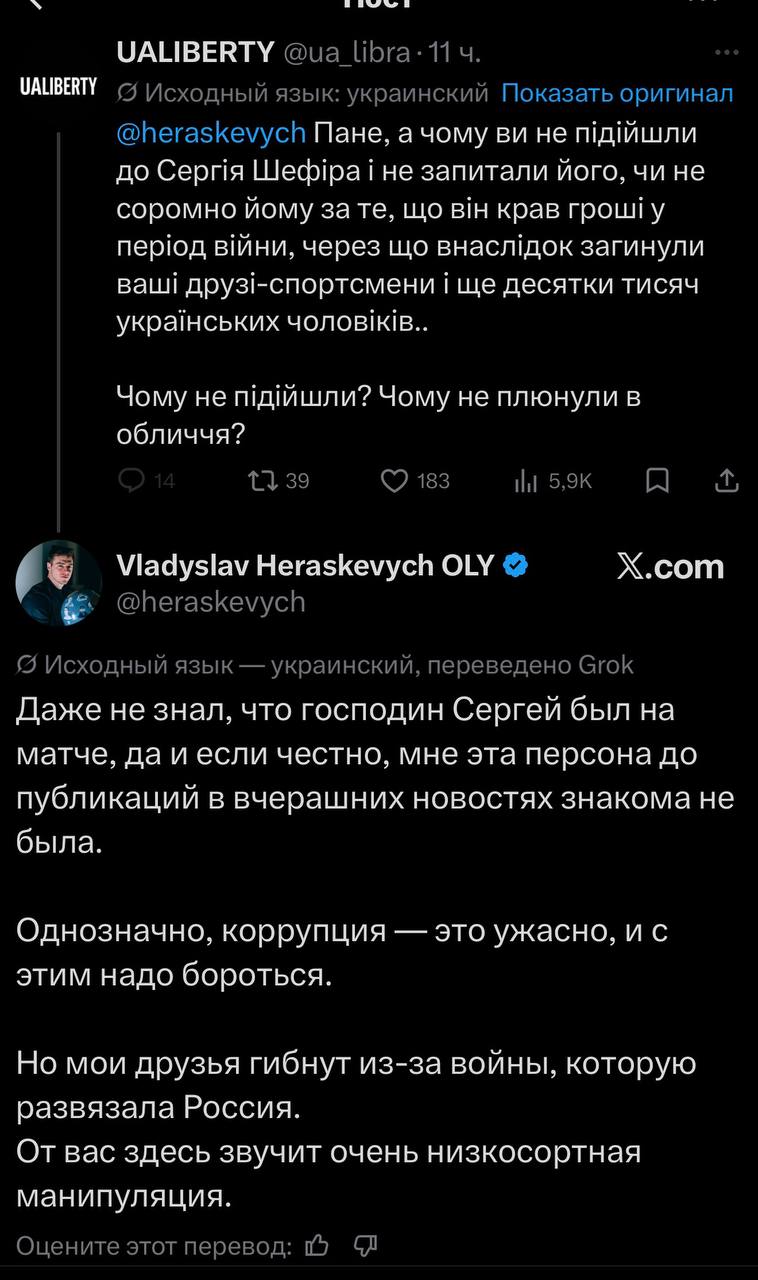The width and height of the screenshot is (758, 1280).
Task: Click the @heraskevych handle under the author name
Action: [211, 600]
